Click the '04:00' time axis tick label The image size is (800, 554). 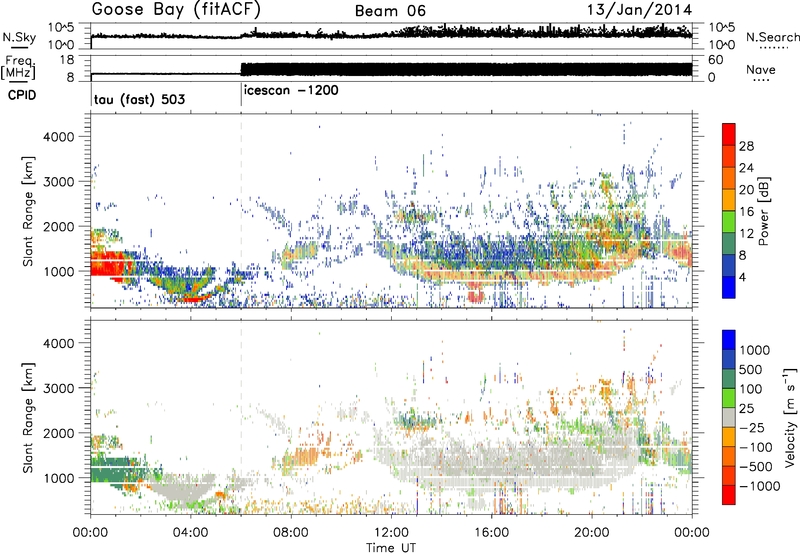pos(190,533)
